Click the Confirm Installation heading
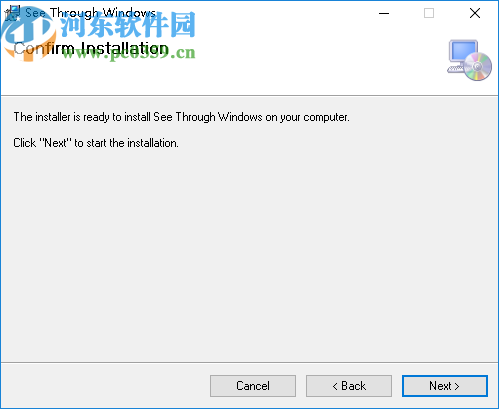Screen dimensions: 499x409 click(x=91, y=49)
